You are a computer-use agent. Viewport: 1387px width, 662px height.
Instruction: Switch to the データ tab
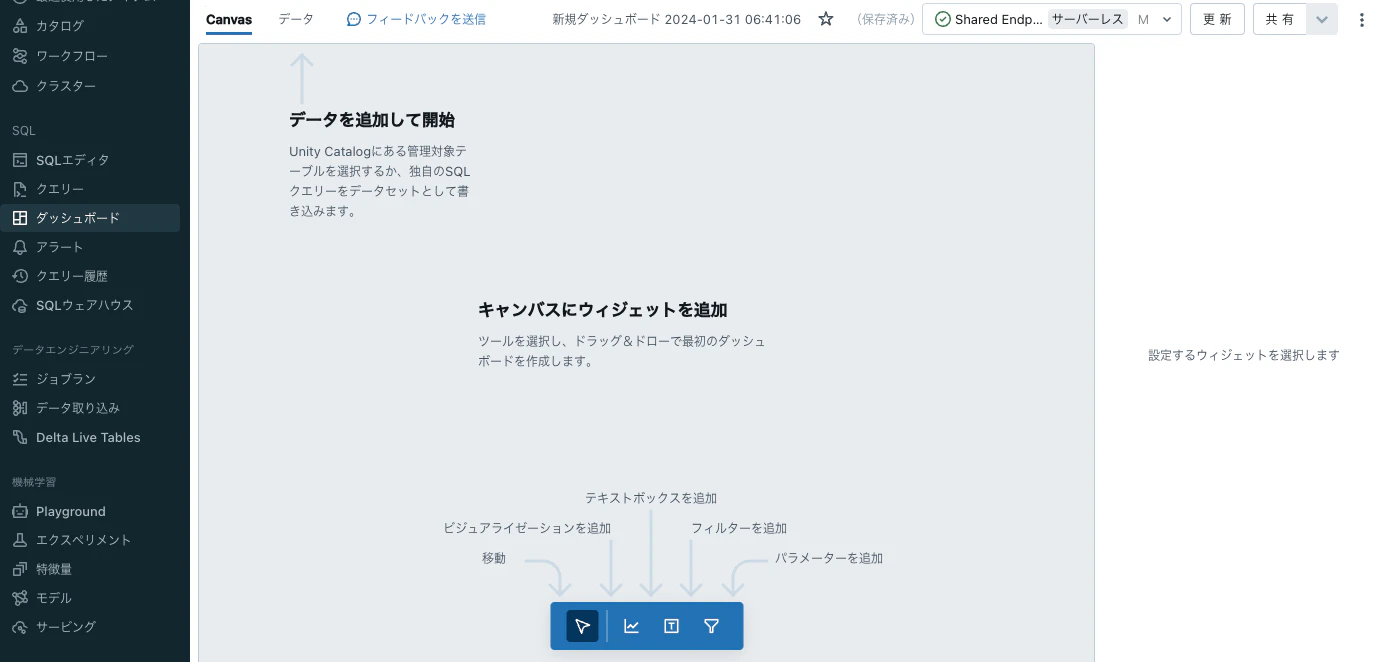tap(296, 19)
